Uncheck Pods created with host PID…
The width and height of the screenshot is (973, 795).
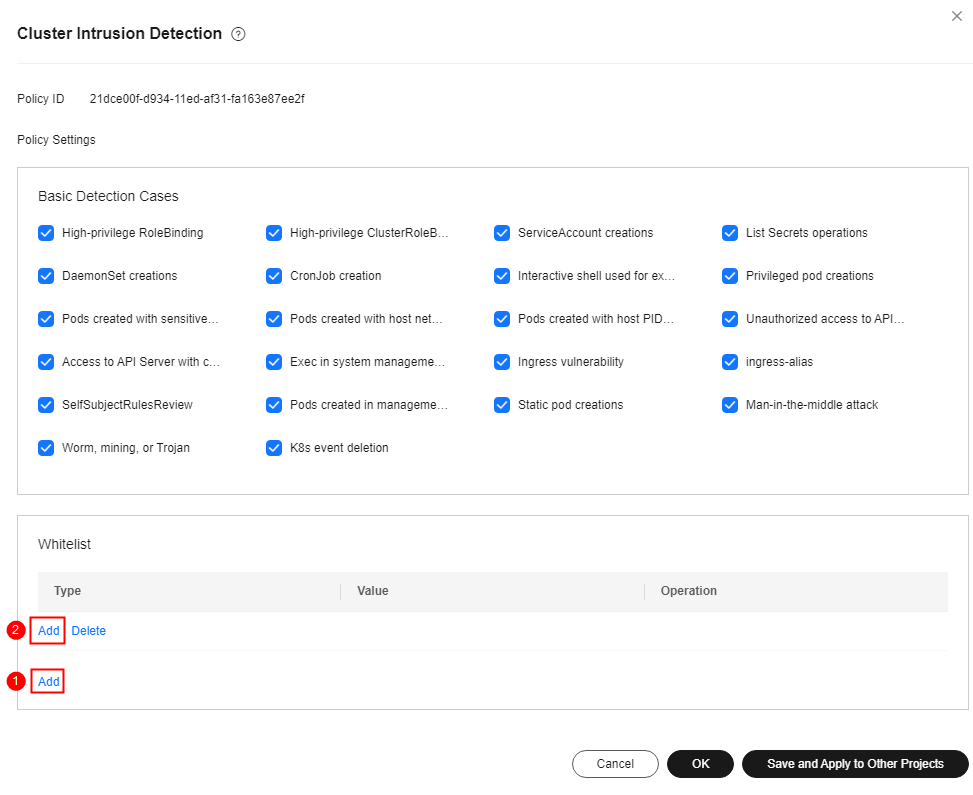(x=502, y=319)
